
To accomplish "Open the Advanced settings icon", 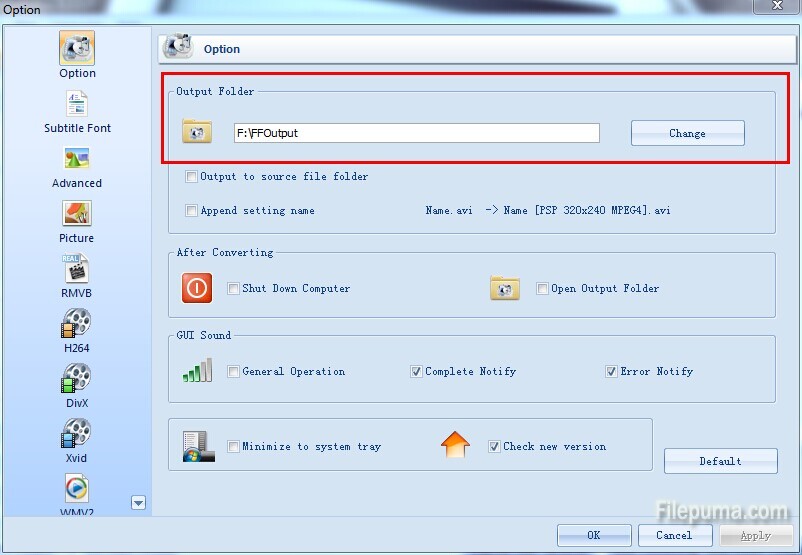I will point(77,159).
